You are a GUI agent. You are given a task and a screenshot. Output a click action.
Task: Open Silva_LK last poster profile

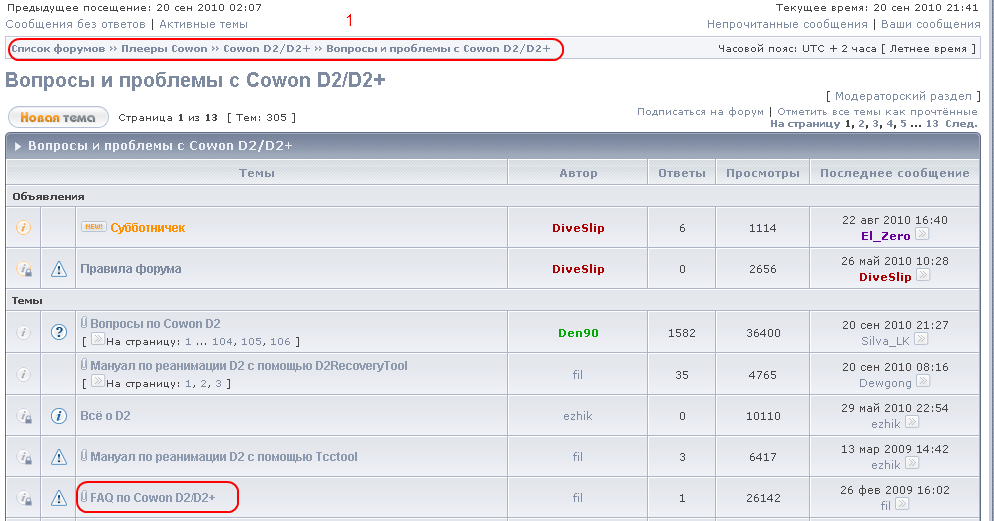point(885,341)
